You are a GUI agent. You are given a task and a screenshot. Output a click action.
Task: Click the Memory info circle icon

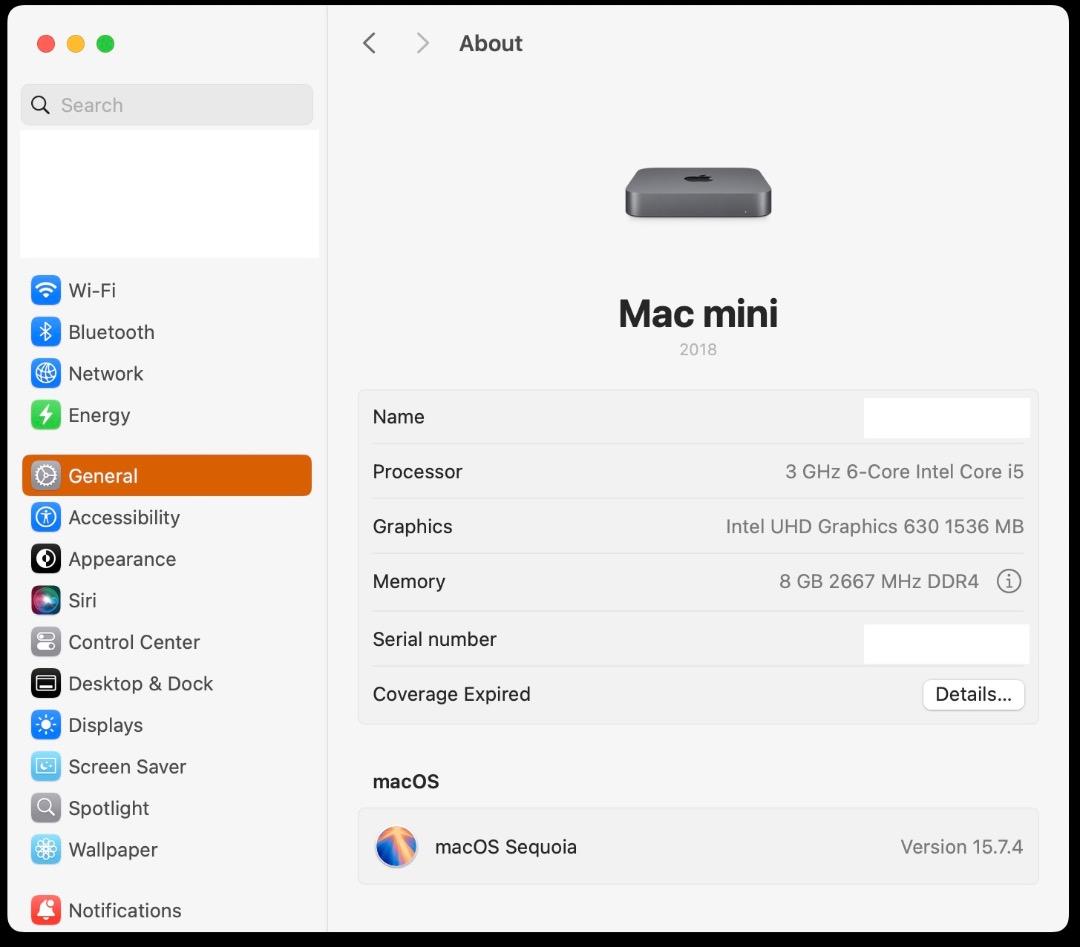point(1009,581)
